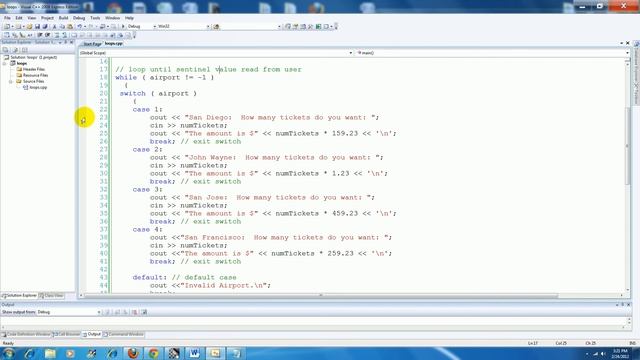Click Toggle Word Wrap icon in Output toolbar
The width and height of the screenshot is (640, 360).
pyautogui.click(x=144, y=312)
